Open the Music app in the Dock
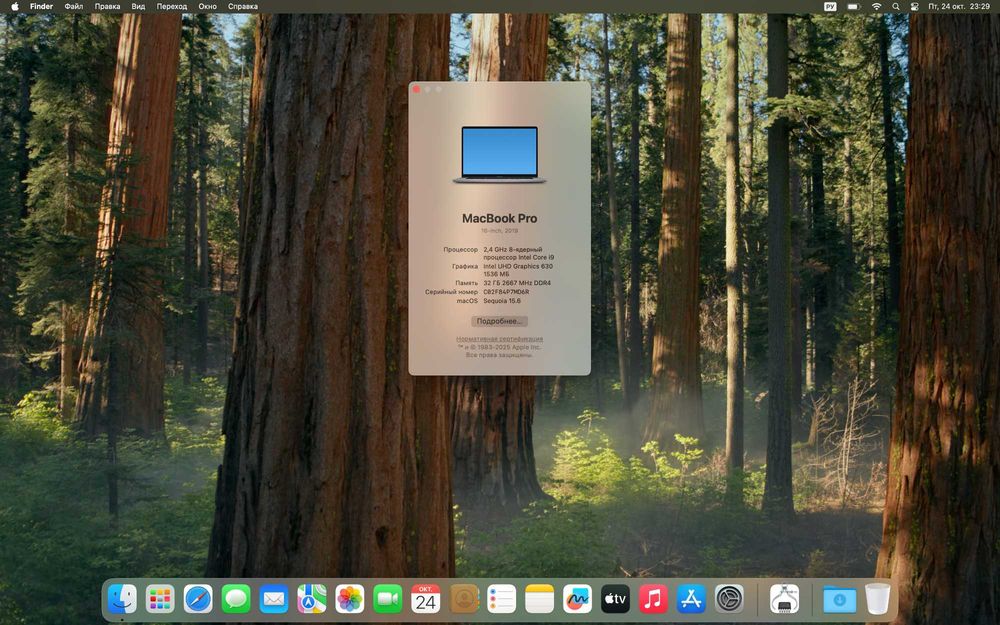The image size is (1000, 625). (653, 599)
